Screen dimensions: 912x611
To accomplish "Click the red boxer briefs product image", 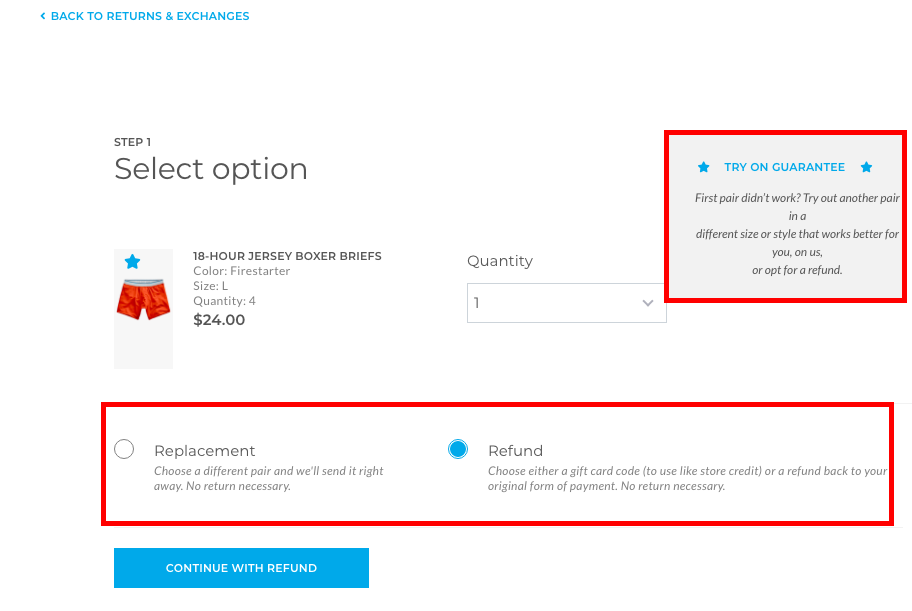I will tap(143, 299).
